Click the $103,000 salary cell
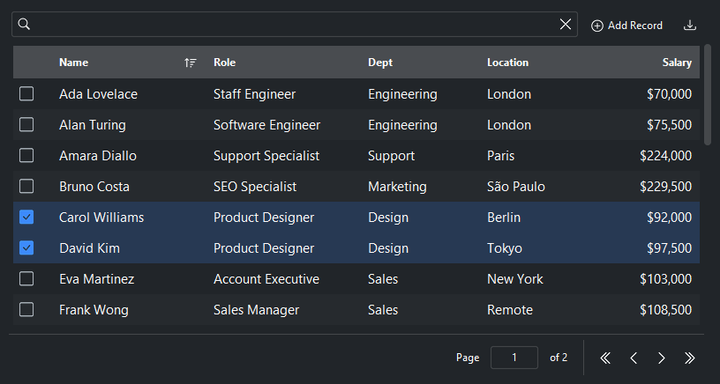Viewport: 720px width, 384px height. 666,279
